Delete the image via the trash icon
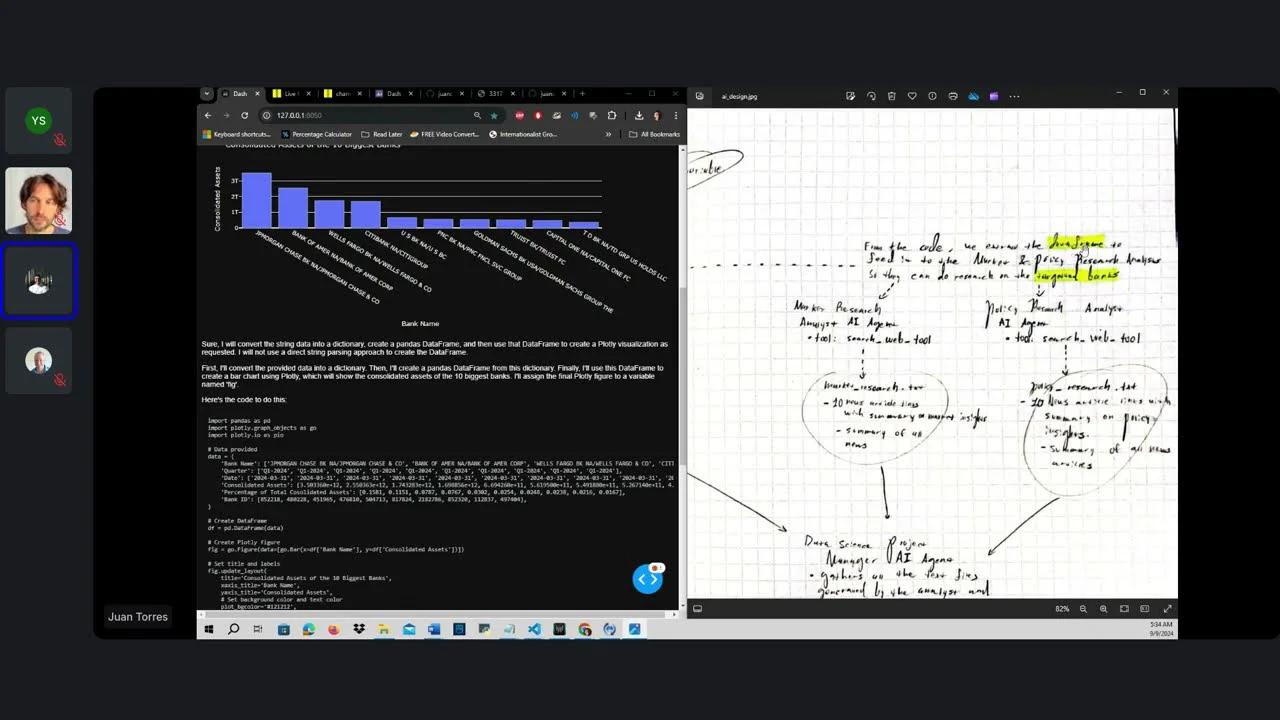Image resolution: width=1280 pixels, height=720 pixels. (891, 95)
